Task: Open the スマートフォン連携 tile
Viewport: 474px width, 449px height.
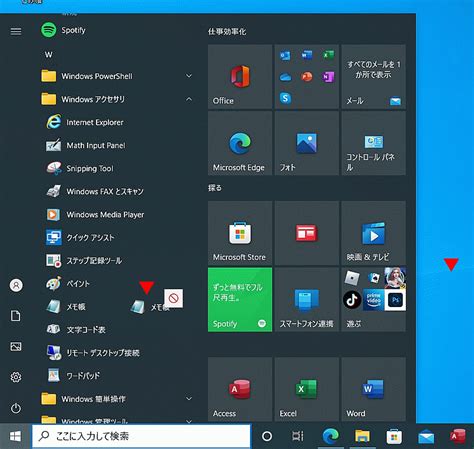Action: click(x=307, y=299)
